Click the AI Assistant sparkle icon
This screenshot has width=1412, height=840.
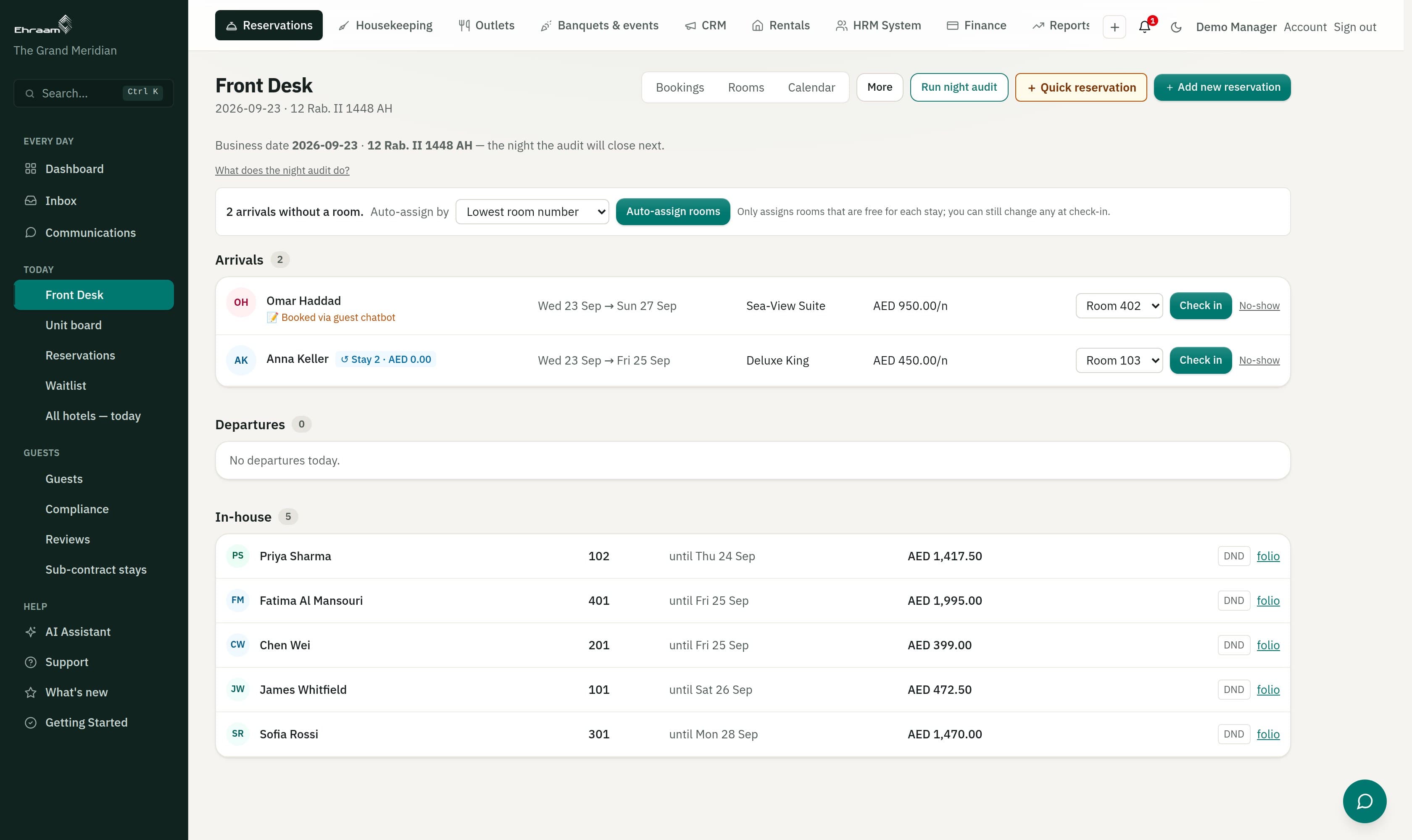[x=31, y=632]
